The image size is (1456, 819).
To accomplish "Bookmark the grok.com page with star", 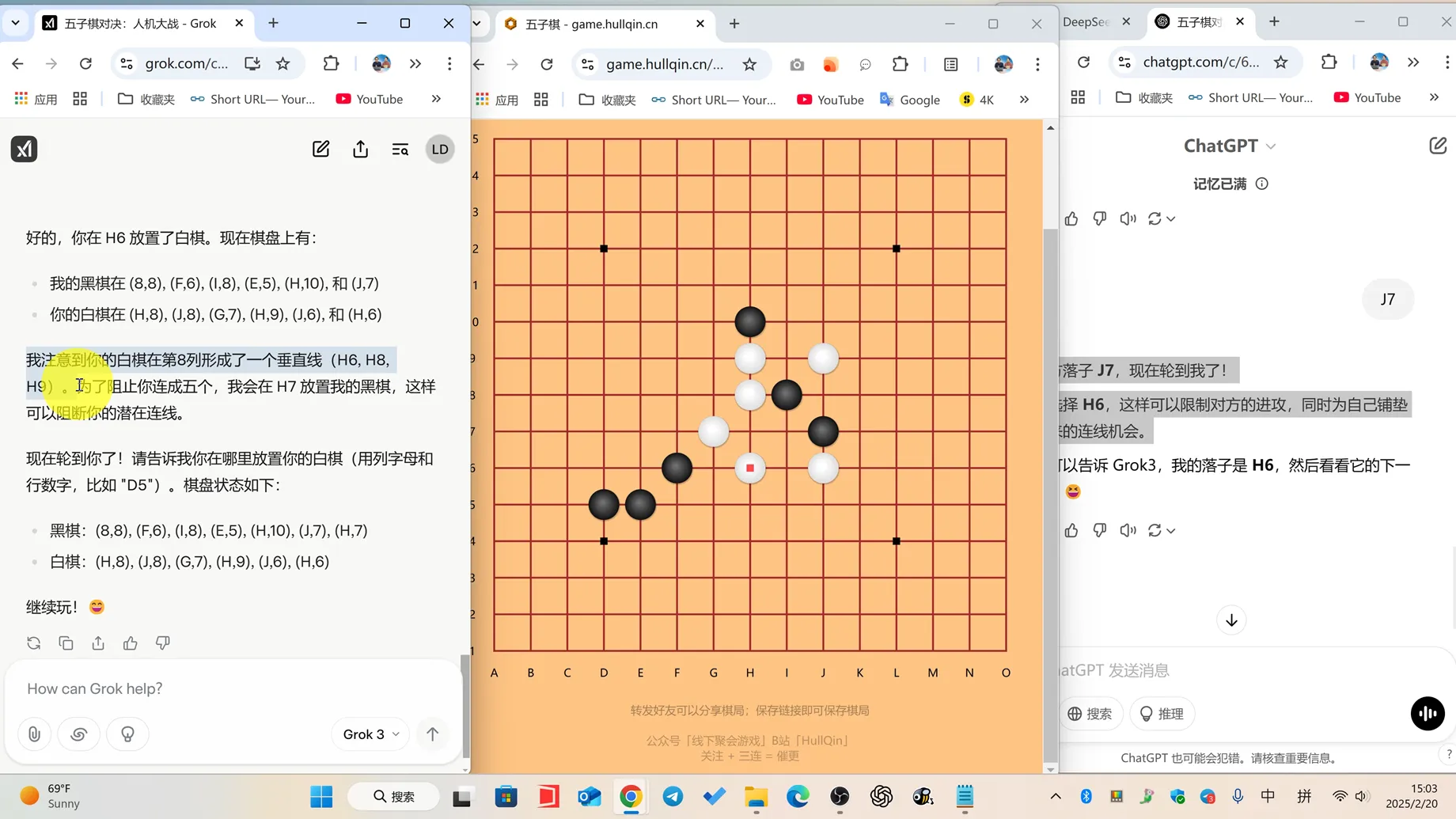I will [283, 63].
